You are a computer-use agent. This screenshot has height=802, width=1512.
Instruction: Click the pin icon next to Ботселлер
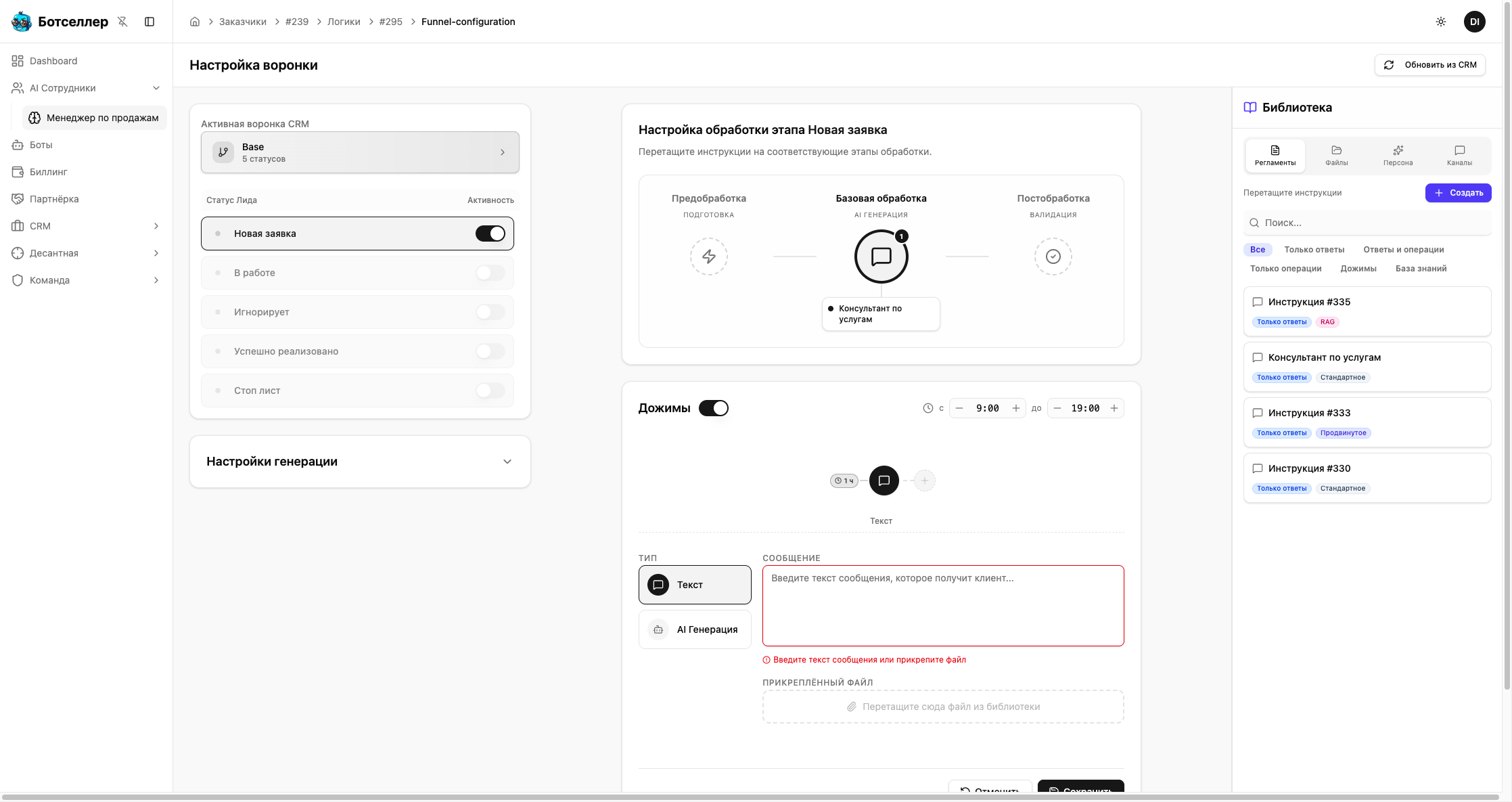(x=122, y=22)
